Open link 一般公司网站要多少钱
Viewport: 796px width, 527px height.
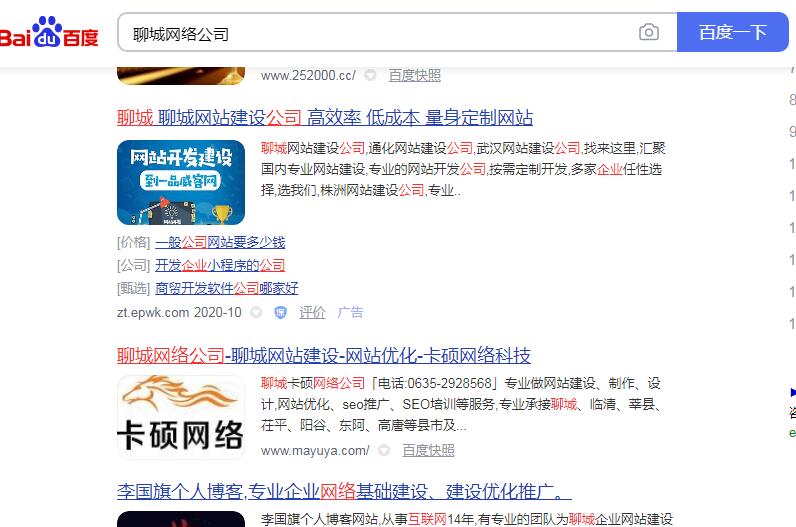click(220, 242)
